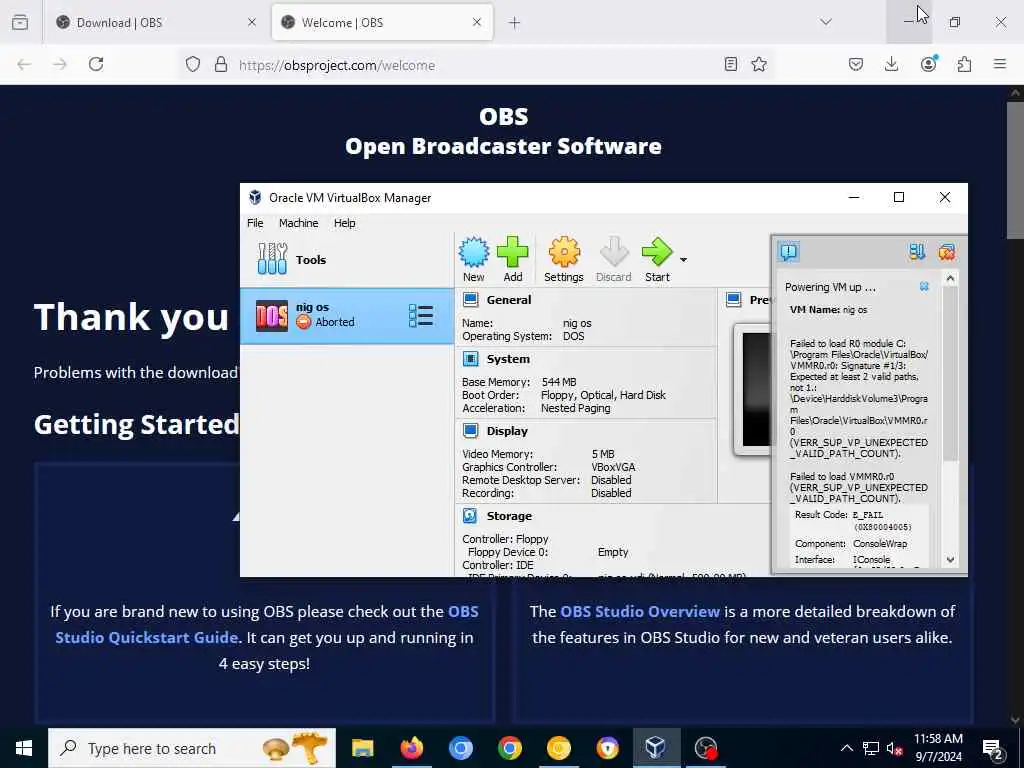Open the OBS Studio Overview link

(x=640, y=612)
